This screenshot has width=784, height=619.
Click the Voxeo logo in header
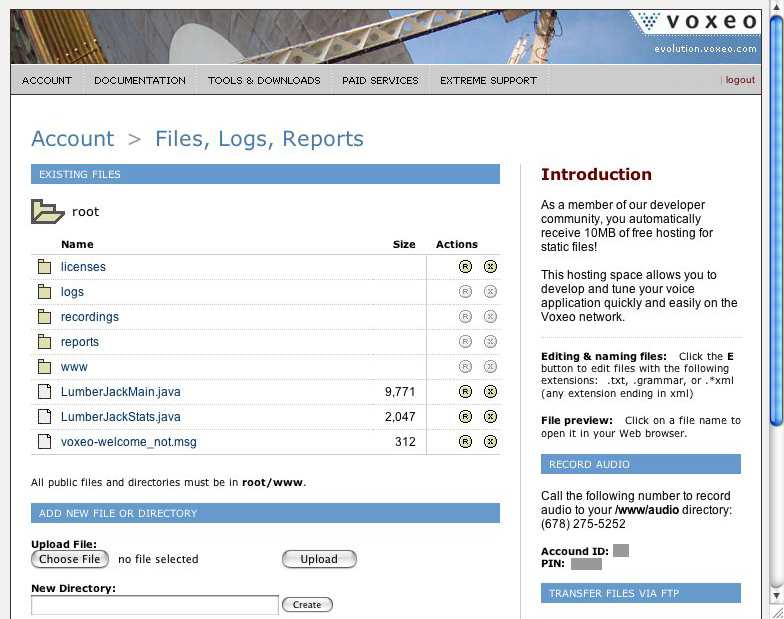tap(698, 22)
